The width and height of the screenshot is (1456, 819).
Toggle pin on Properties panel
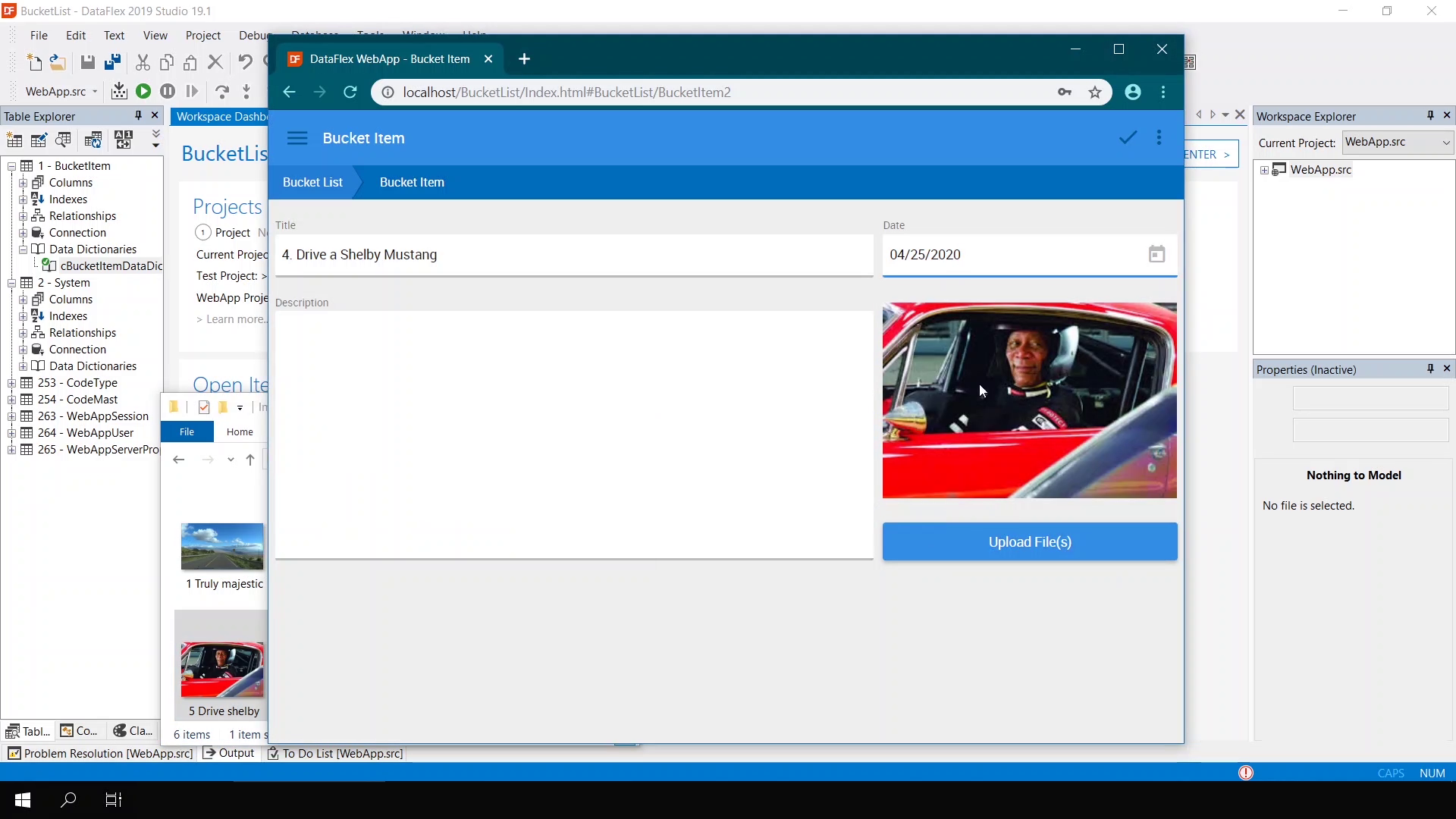pyautogui.click(x=1430, y=369)
